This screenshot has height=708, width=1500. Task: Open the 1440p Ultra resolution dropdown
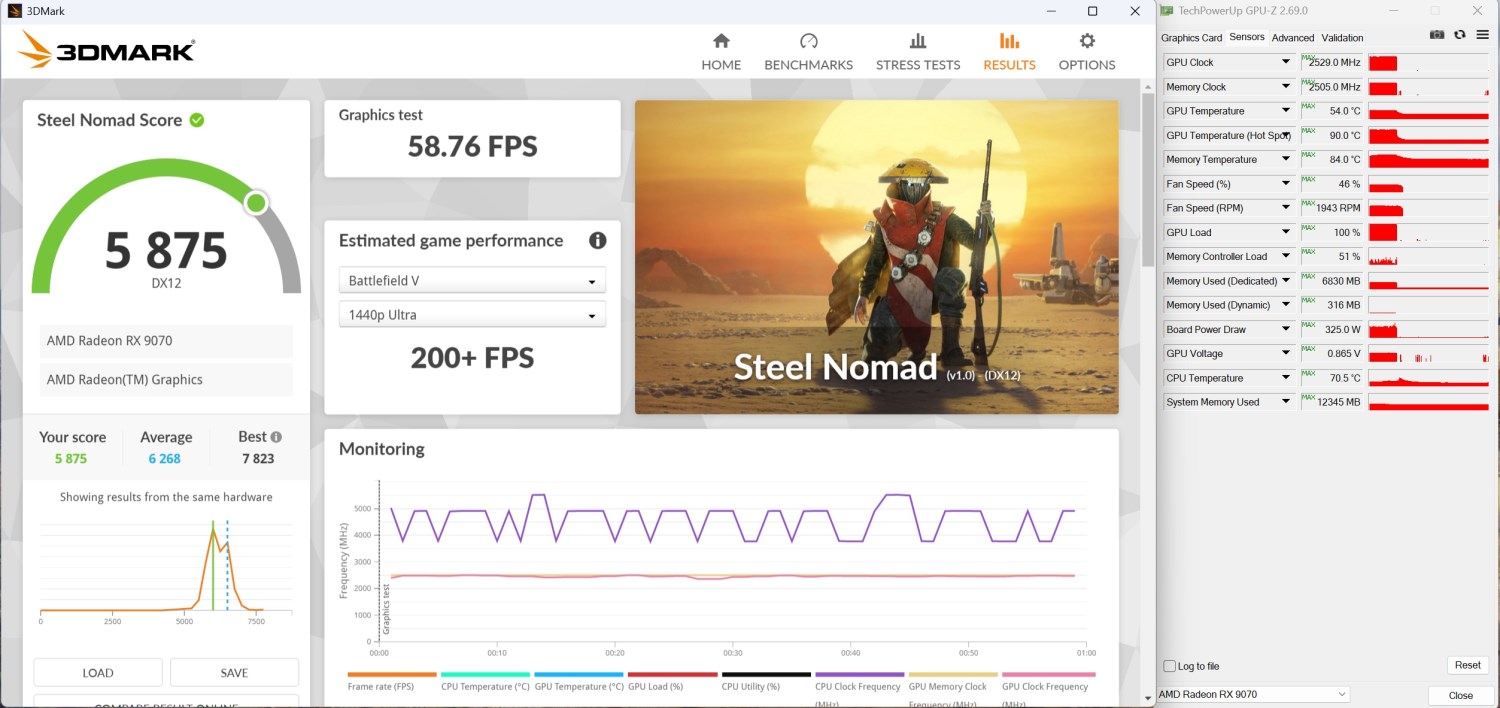click(472, 315)
